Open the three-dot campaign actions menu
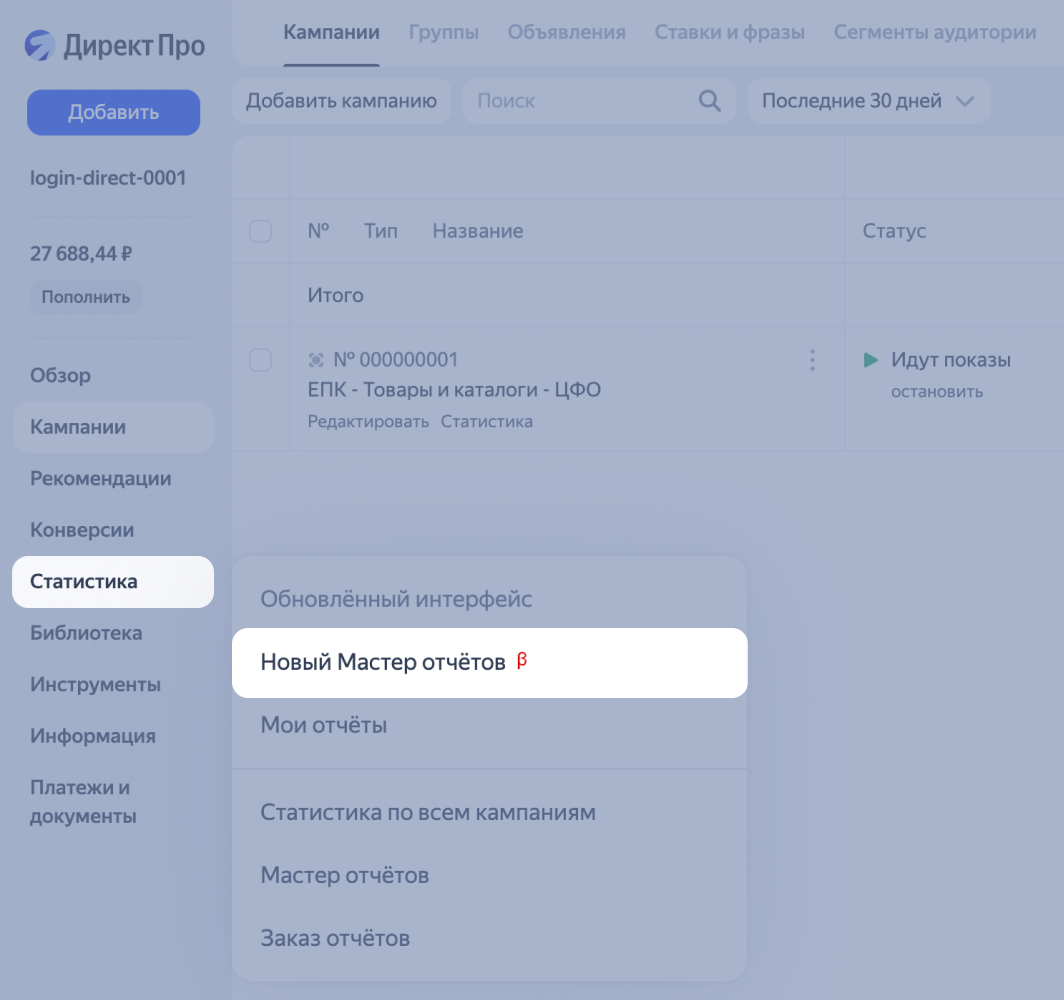Viewport: 1064px width, 1000px height. (x=812, y=360)
